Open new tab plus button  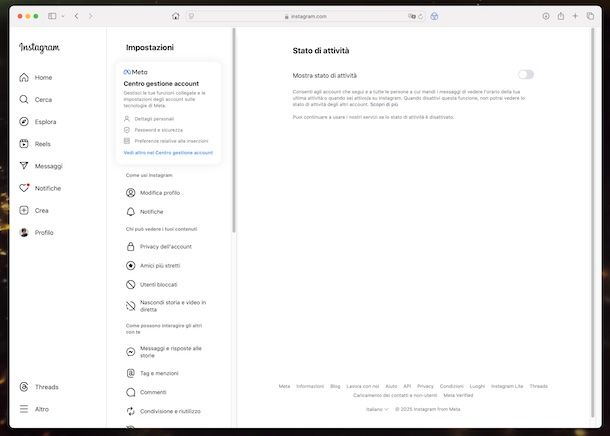pyautogui.click(x=575, y=16)
